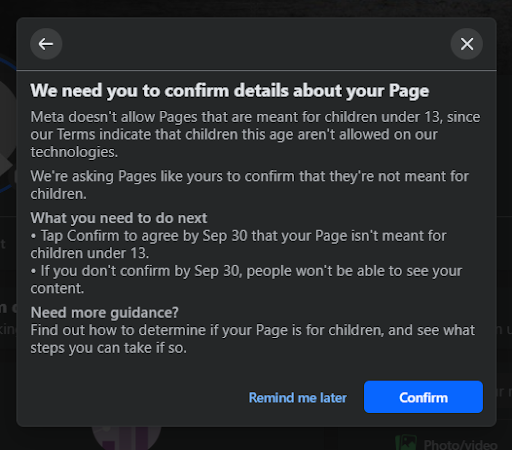The height and width of the screenshot is (450, 512).
Task: Confirm the Page isn't for children
Action: pyautogui.click(x=423, y=397)
